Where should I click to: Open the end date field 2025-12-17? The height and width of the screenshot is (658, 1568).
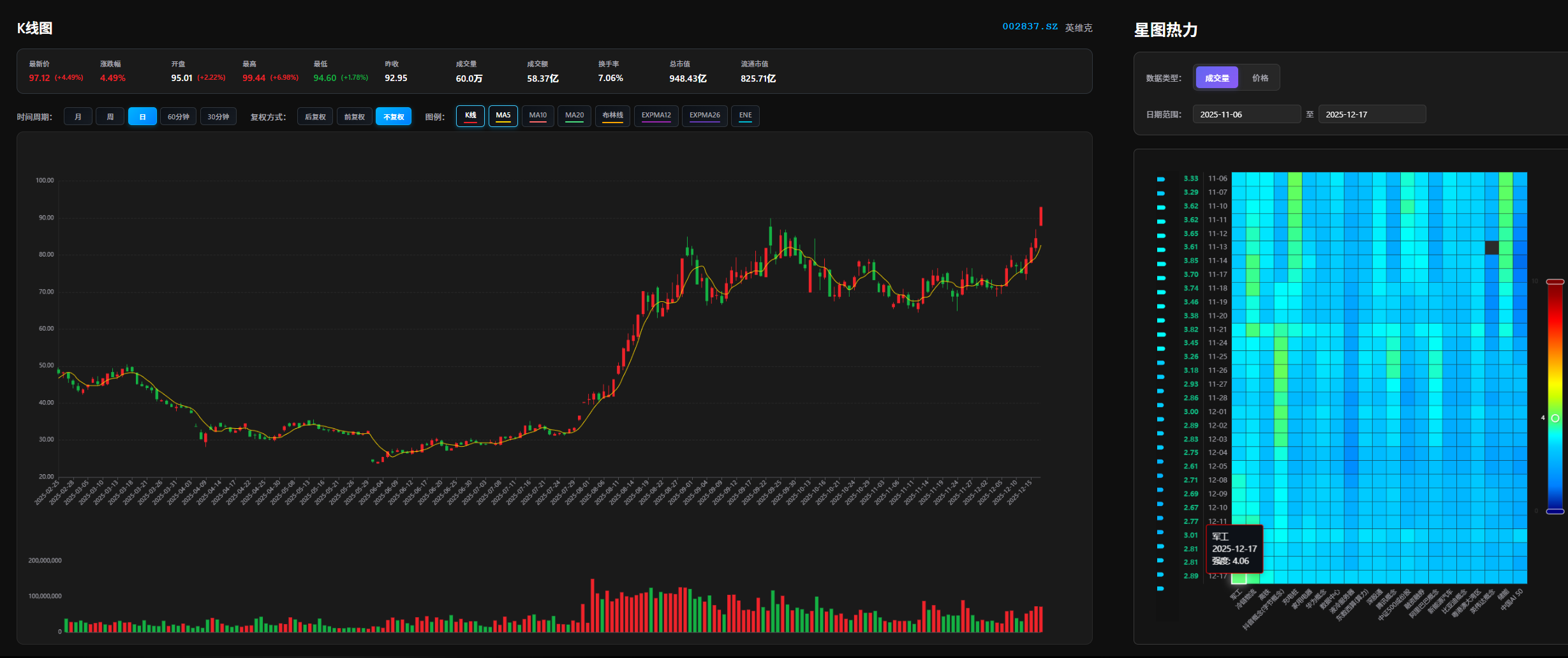[1372, 115]
